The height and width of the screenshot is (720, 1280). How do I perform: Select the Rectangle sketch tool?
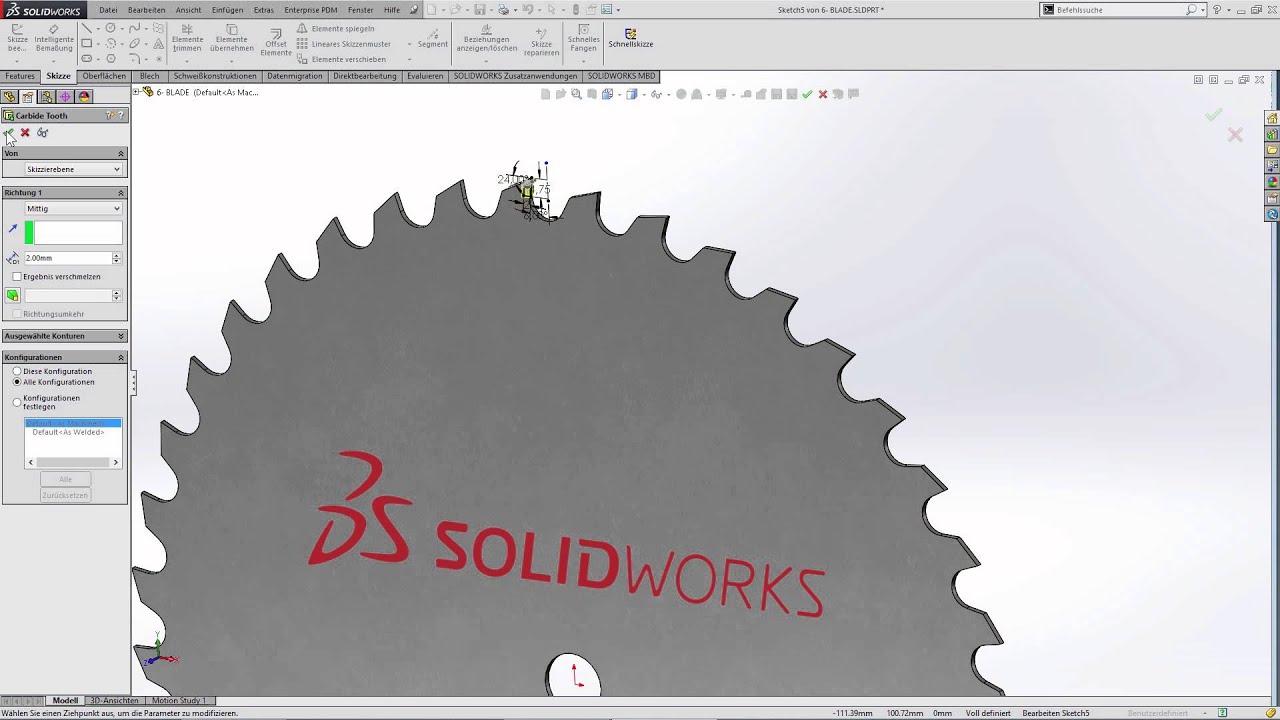tap(87, 43)
